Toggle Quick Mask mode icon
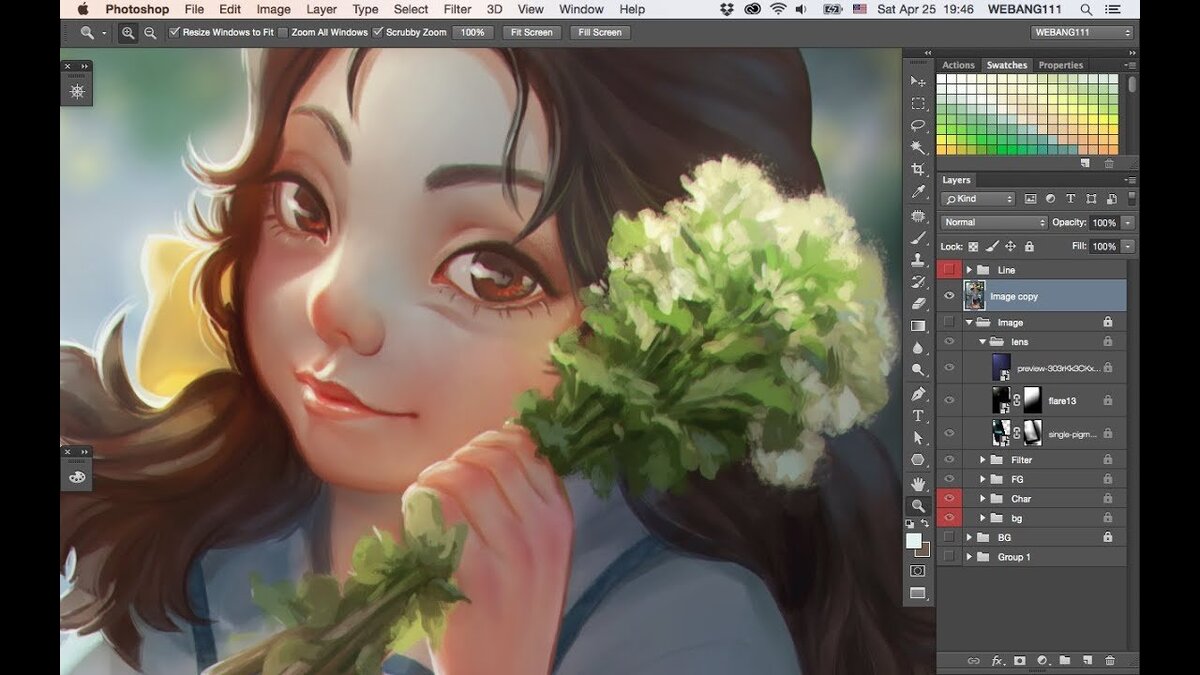 click(x=917, y=570)
